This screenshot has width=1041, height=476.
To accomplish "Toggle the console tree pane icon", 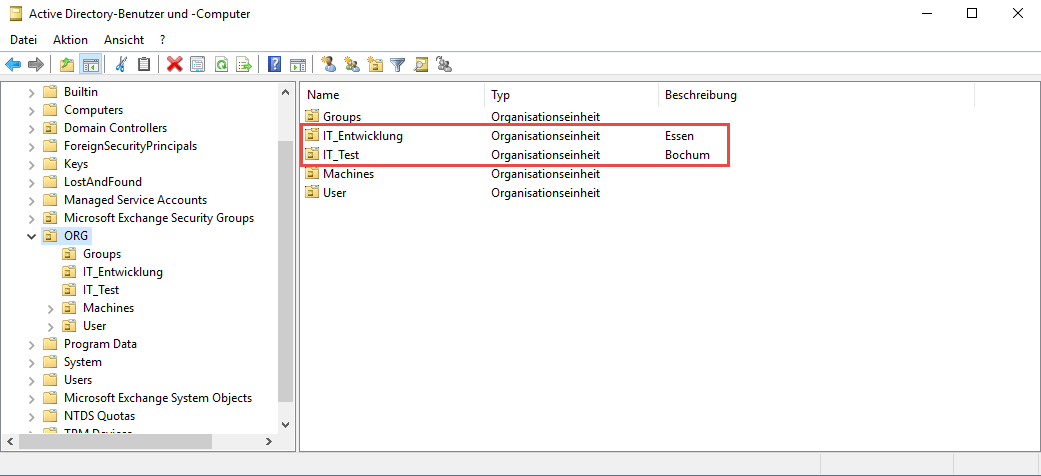I will tap(91, 65).
